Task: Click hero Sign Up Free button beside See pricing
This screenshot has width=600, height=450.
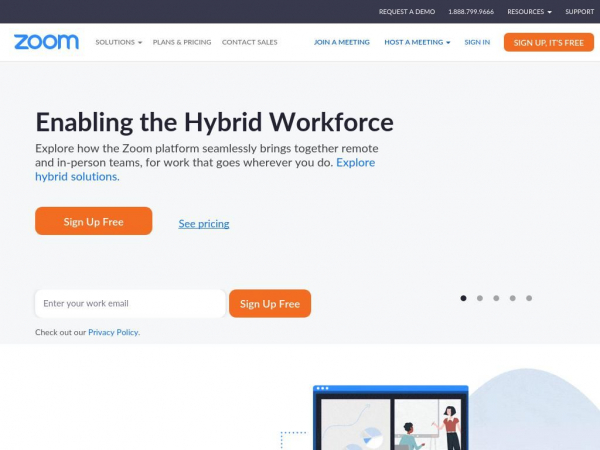Action: pyautogui.click(x=93, y=221)
